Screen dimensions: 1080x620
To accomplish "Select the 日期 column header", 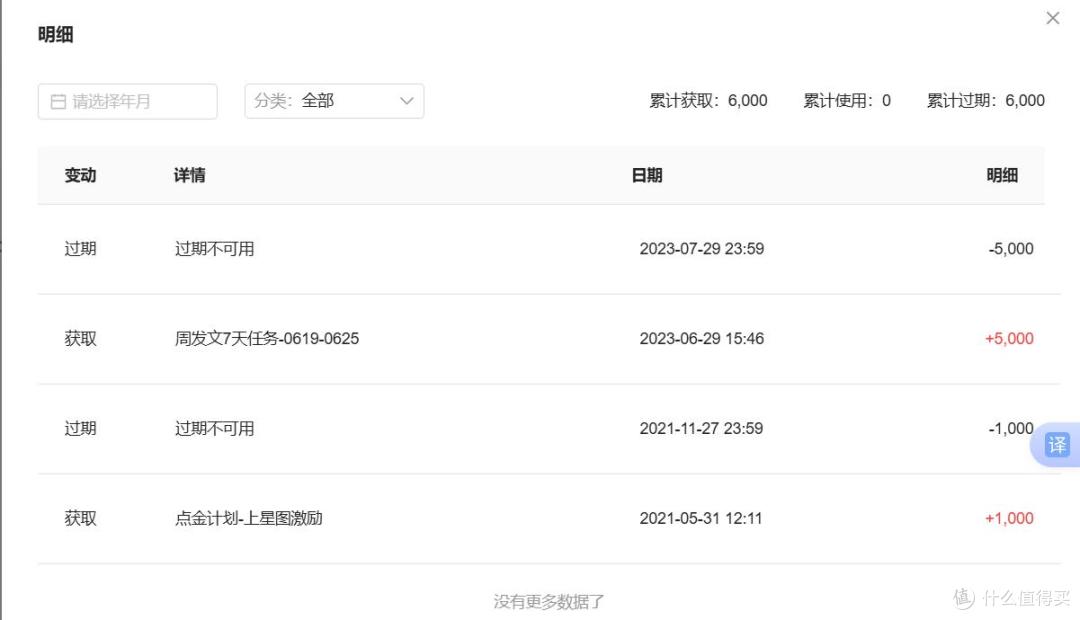I will coord(647,175).
